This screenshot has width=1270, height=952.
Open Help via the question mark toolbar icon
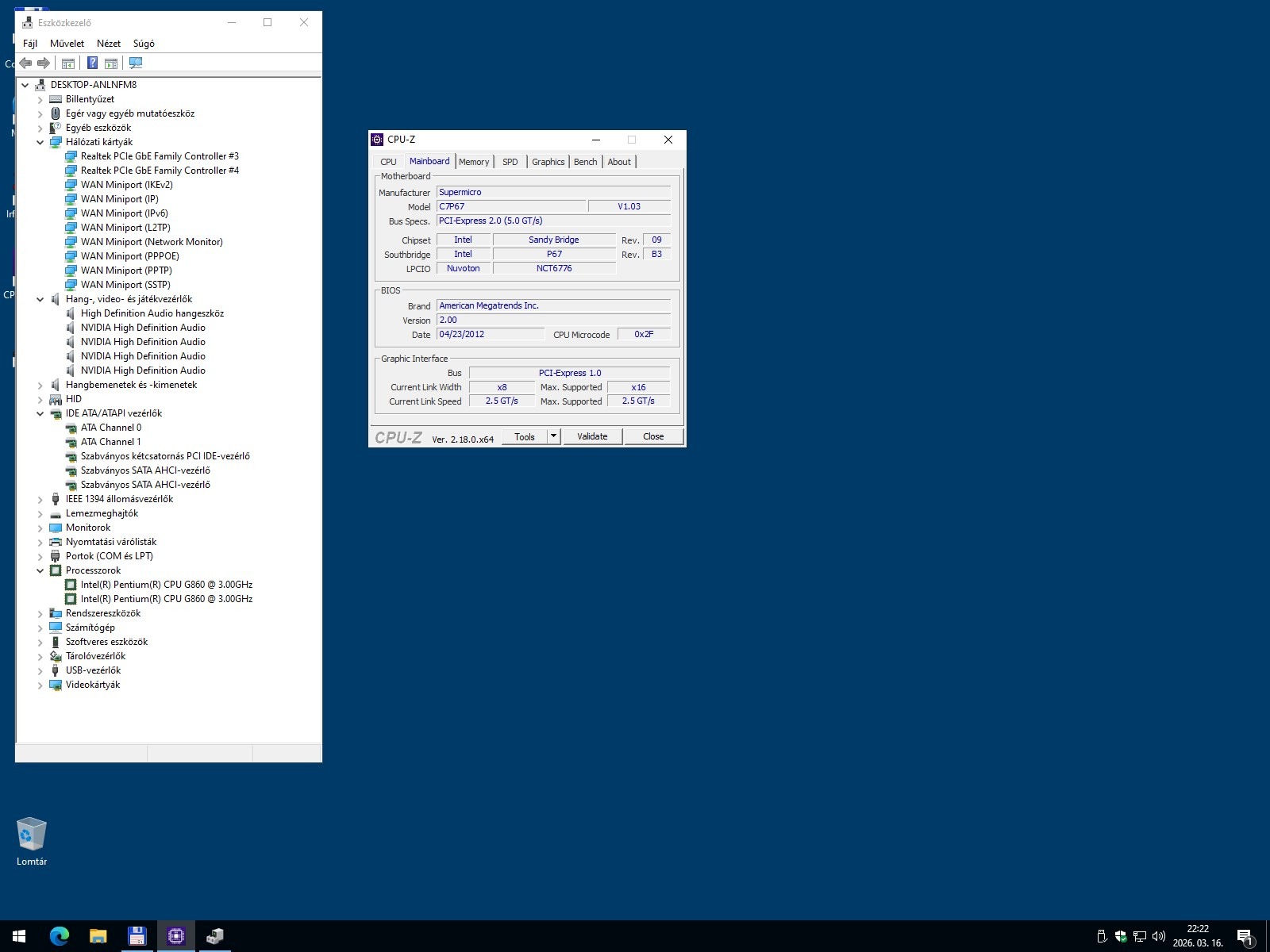click(x=93, y=63)
